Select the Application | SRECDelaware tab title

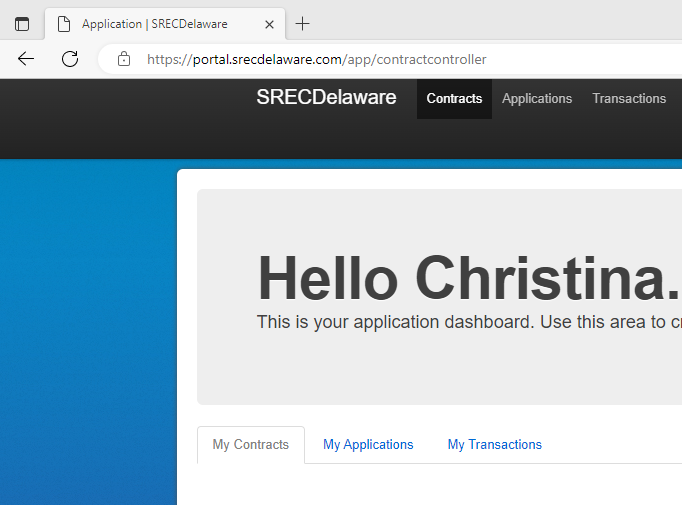[x=154, y=24]
